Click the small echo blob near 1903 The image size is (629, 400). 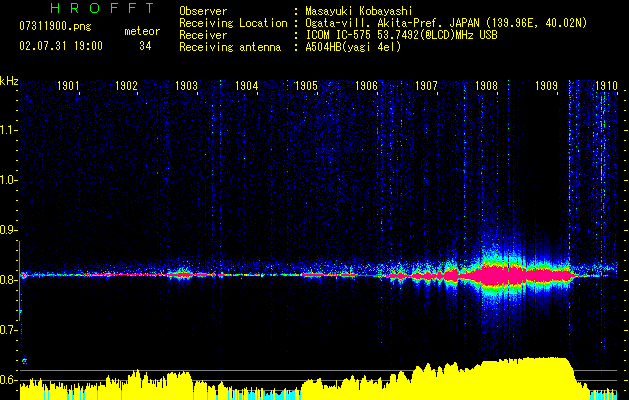coord(180,275)
